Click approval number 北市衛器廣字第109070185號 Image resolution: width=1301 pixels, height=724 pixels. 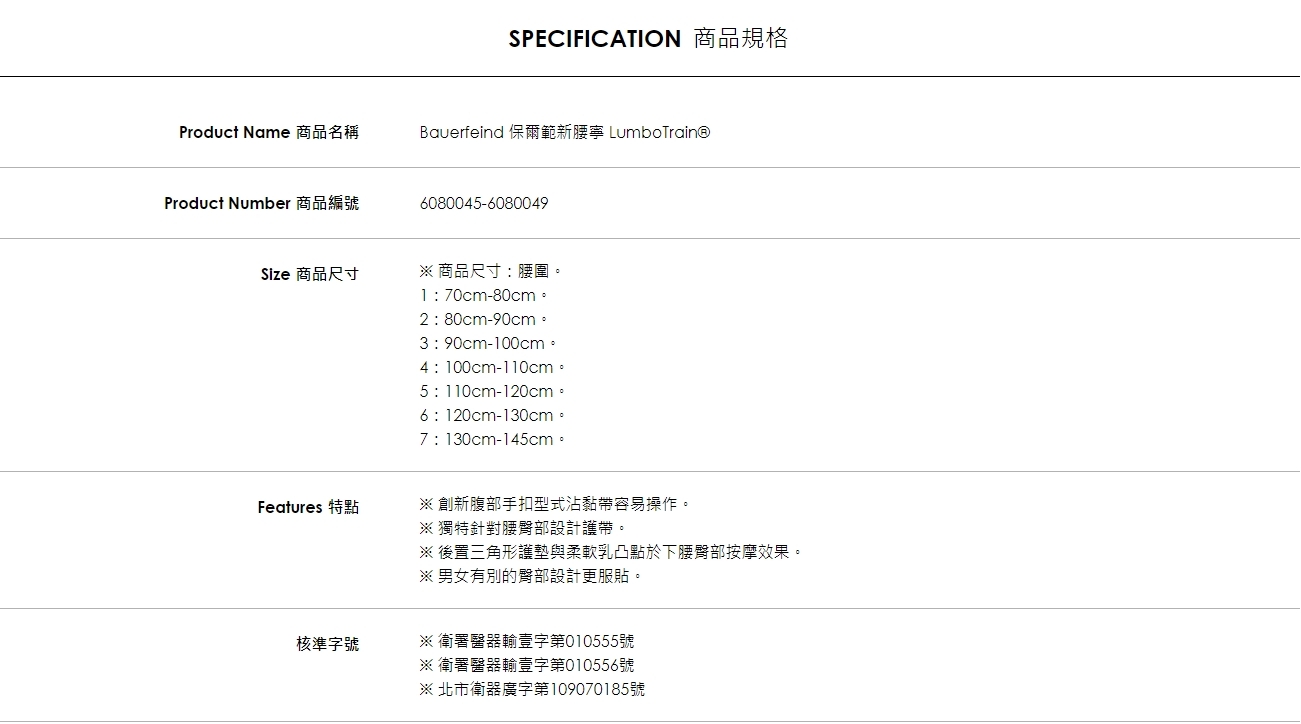pyautogui.click(x=532, y=689)
